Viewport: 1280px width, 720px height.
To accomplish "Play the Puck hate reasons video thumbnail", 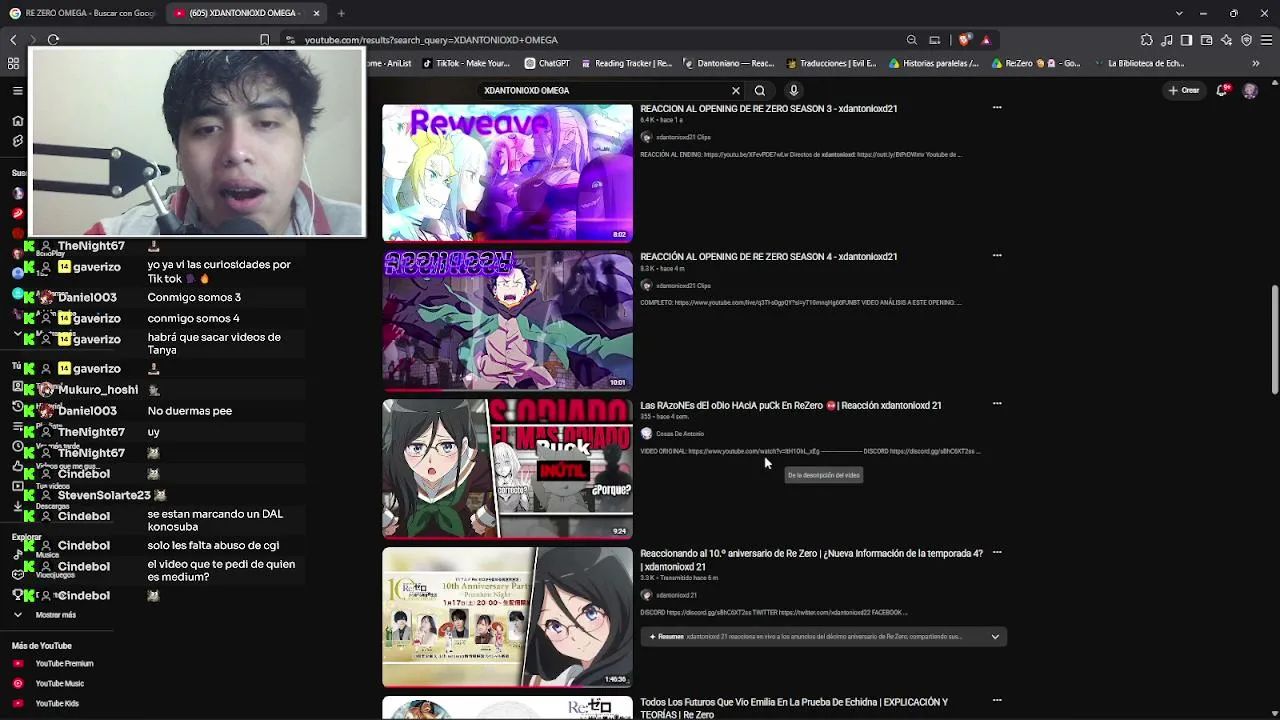I will click(507, 469).
